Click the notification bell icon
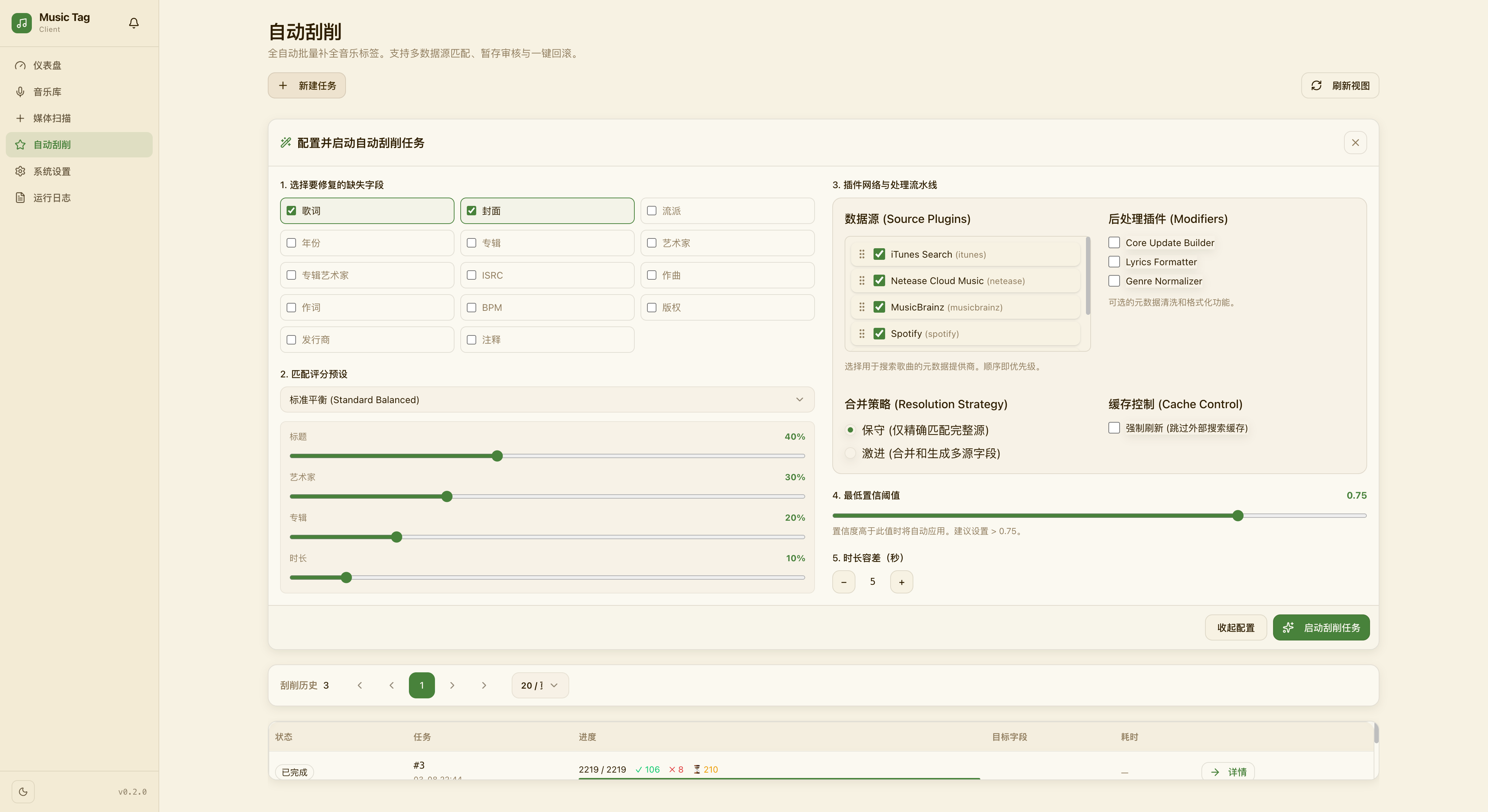Screen dimensions: 1488x812 134,23
